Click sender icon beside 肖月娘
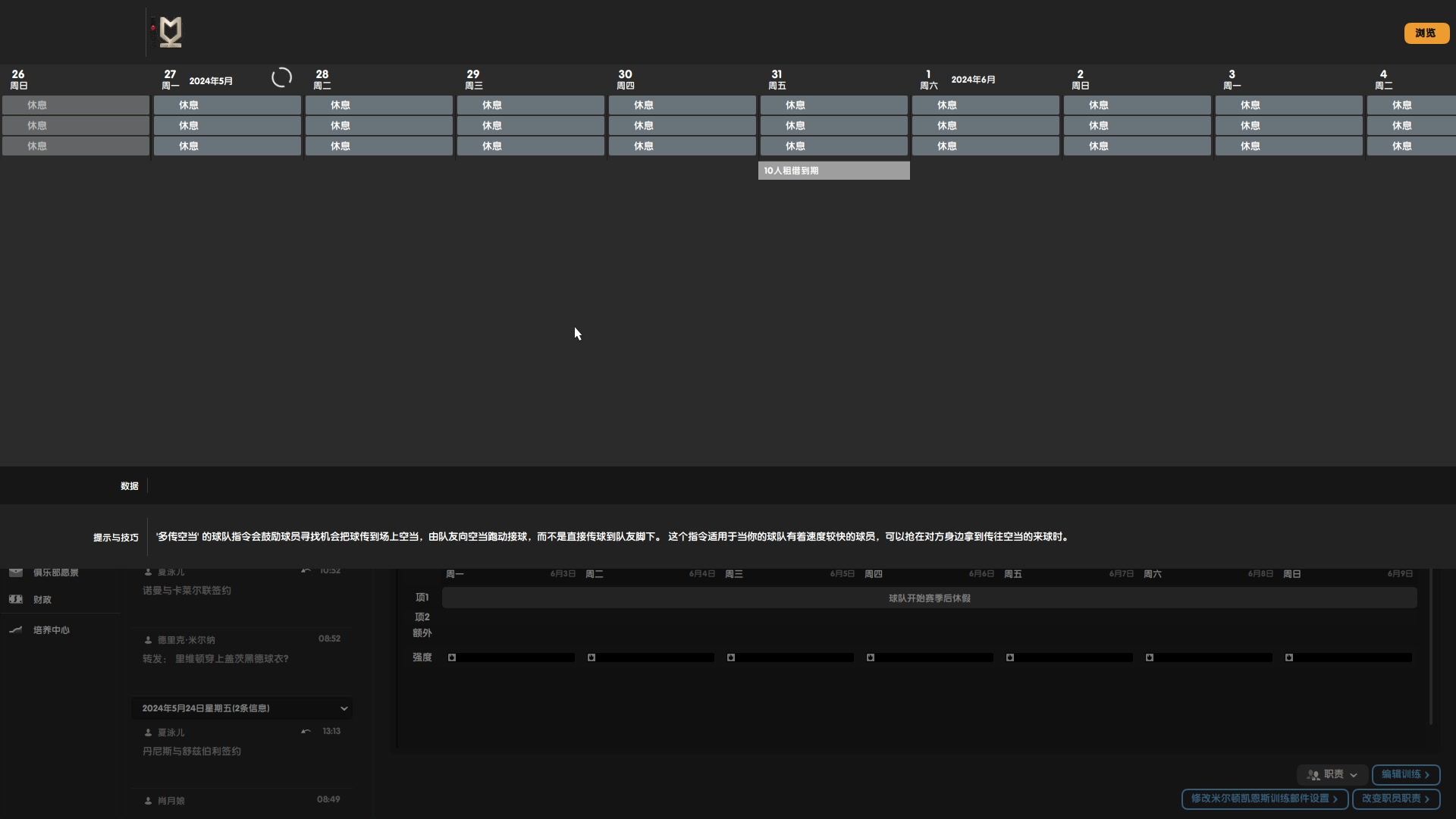The image size is (1456, 819). (x=148, y=801)
